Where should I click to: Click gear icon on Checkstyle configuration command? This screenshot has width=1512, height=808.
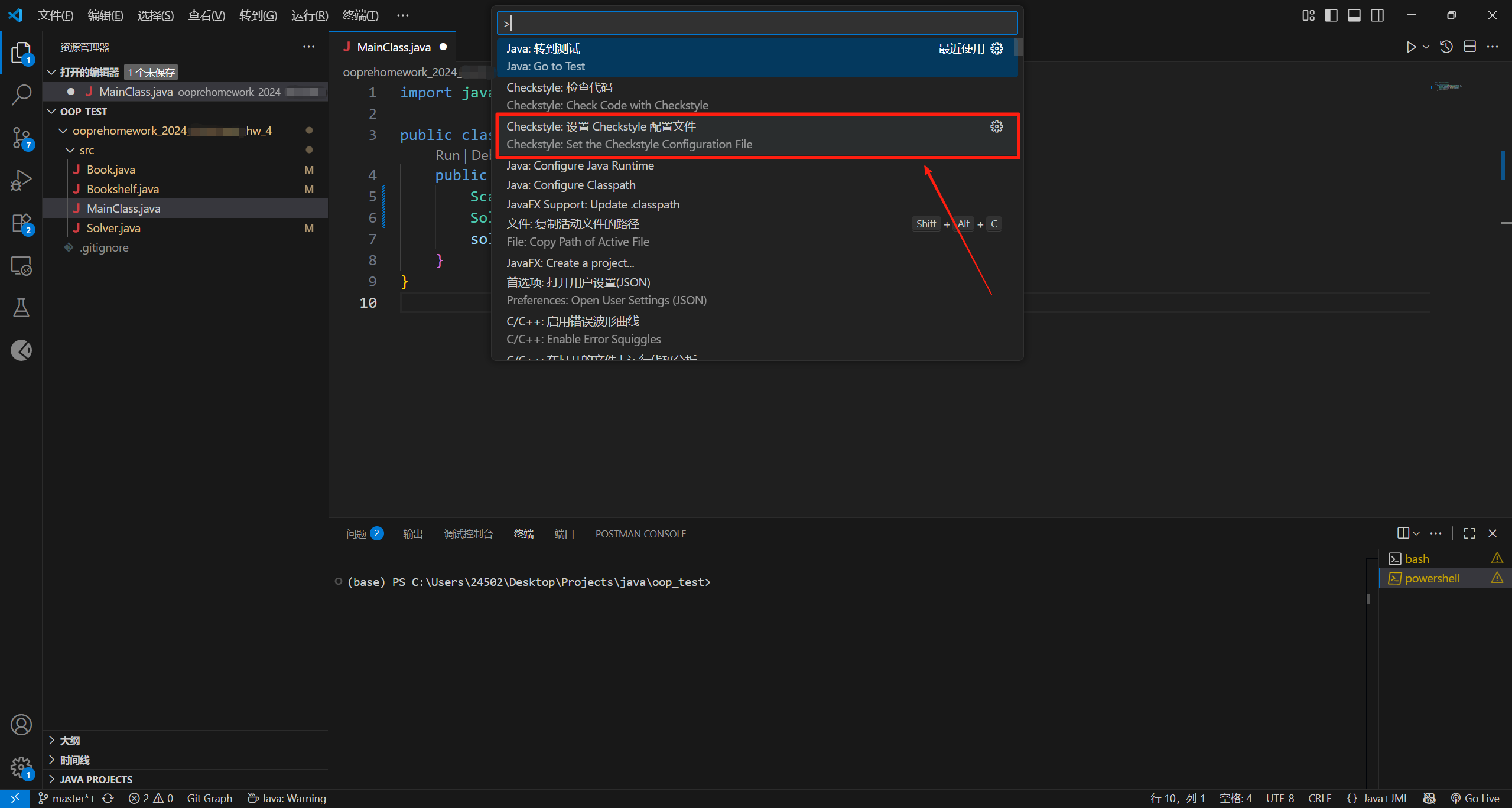(x=996, y=126)
